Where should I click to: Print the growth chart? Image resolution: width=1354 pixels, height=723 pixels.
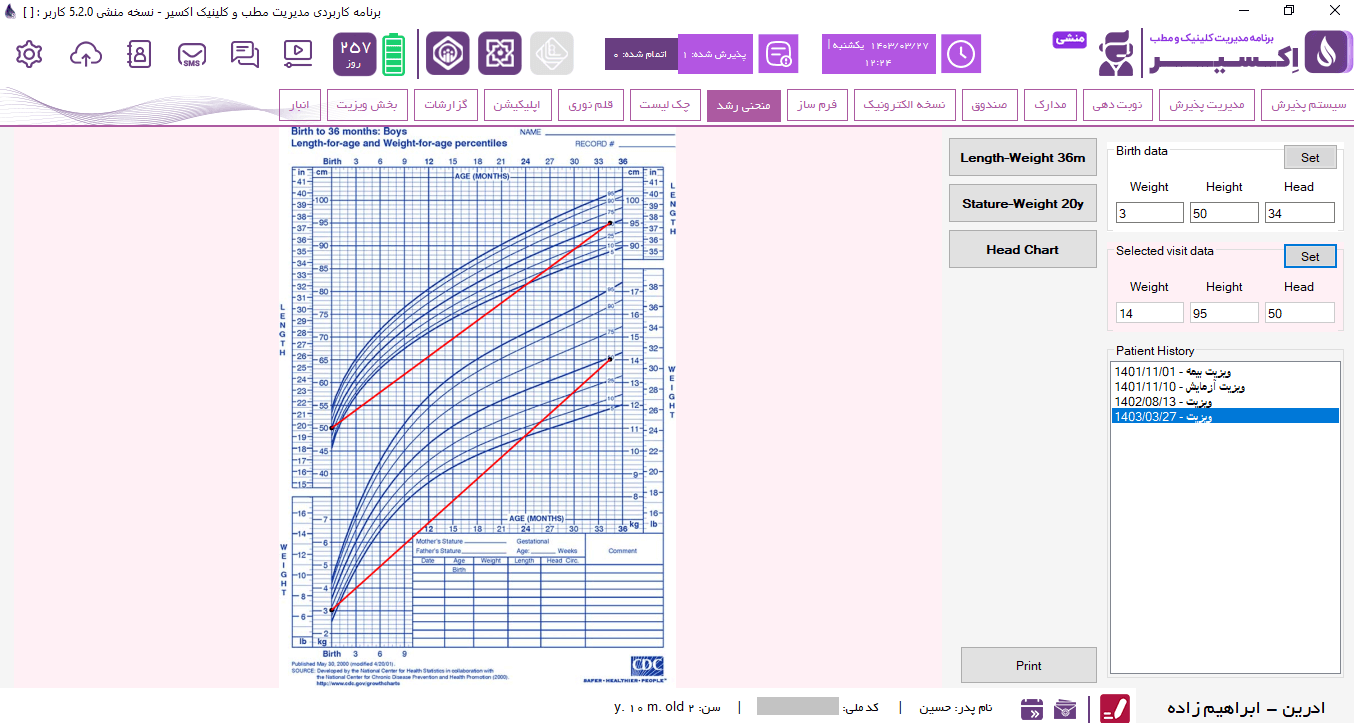1028,665
